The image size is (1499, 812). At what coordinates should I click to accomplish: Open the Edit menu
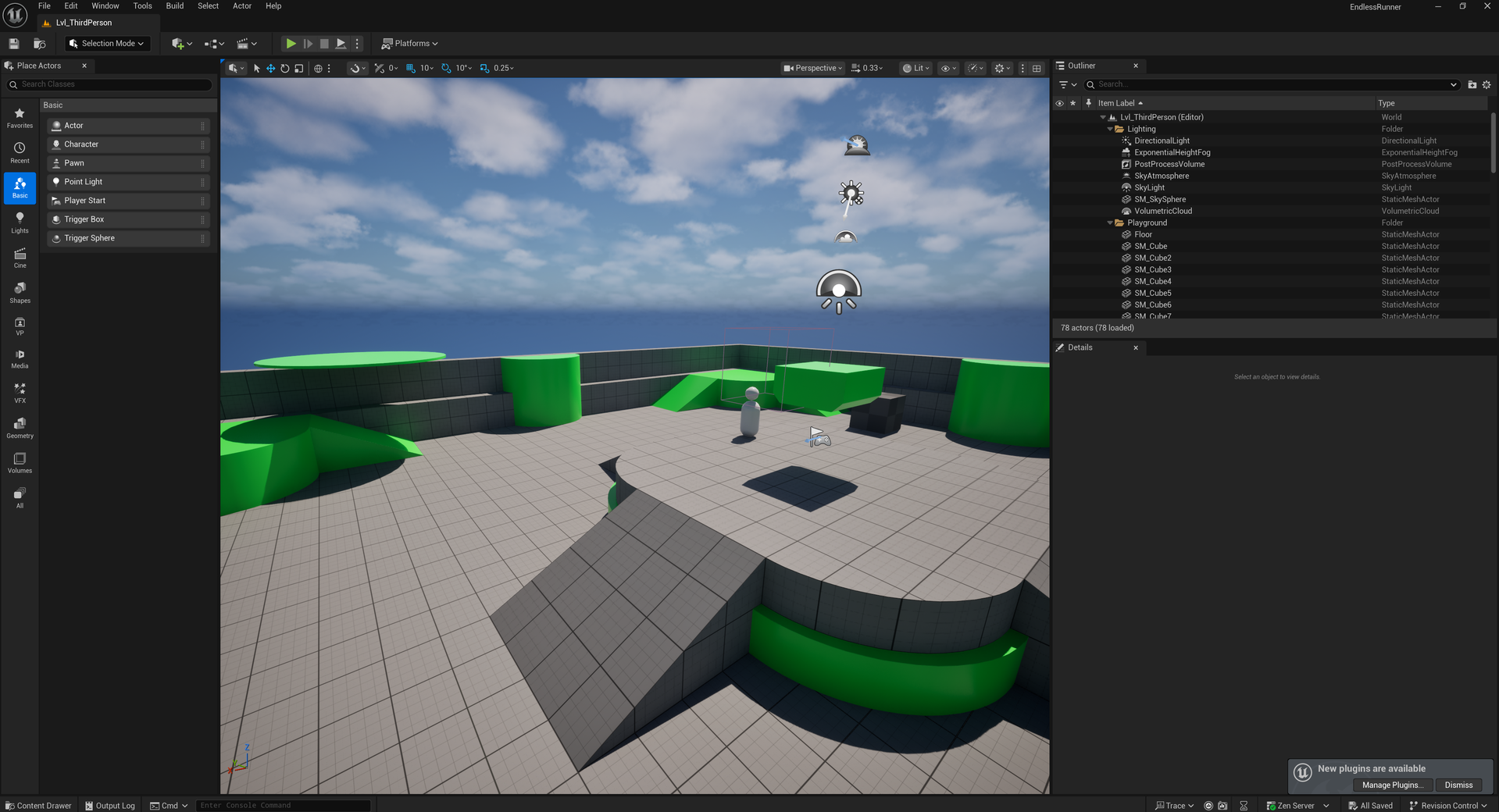pos(71,6)
